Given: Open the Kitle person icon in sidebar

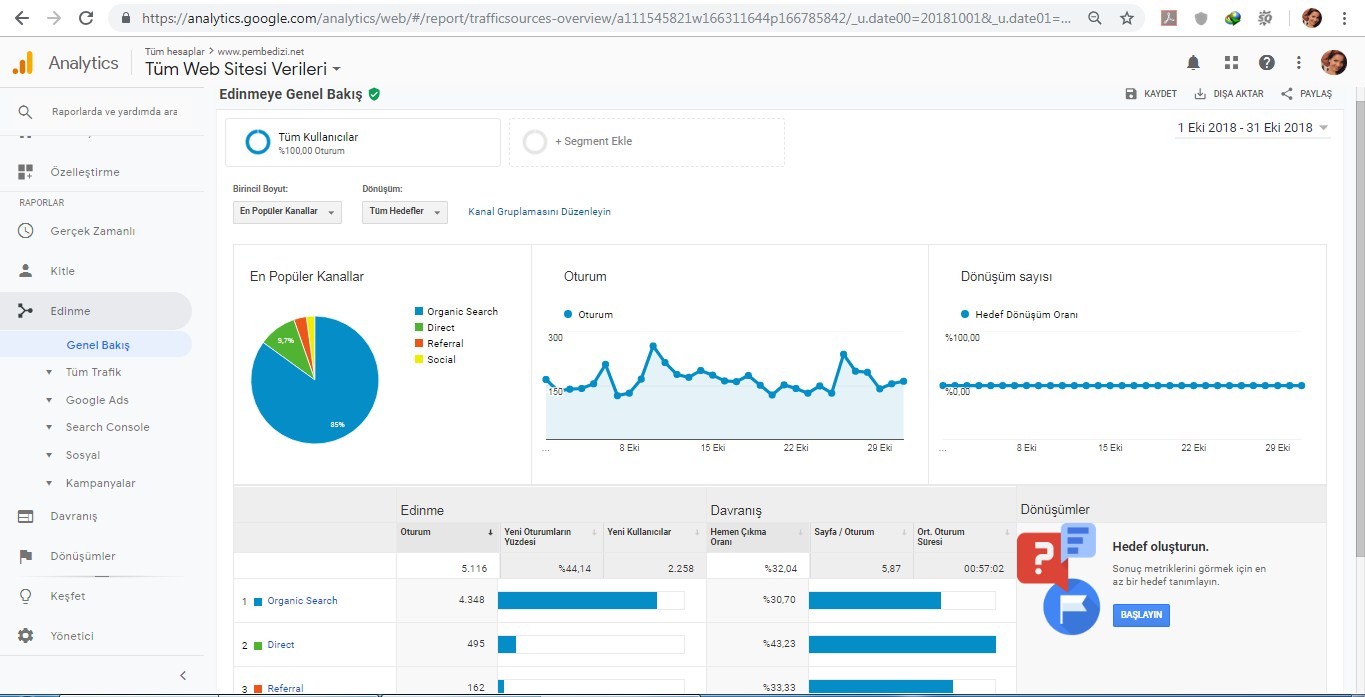Looking at the screenshot, I should (x=26, y=271).
